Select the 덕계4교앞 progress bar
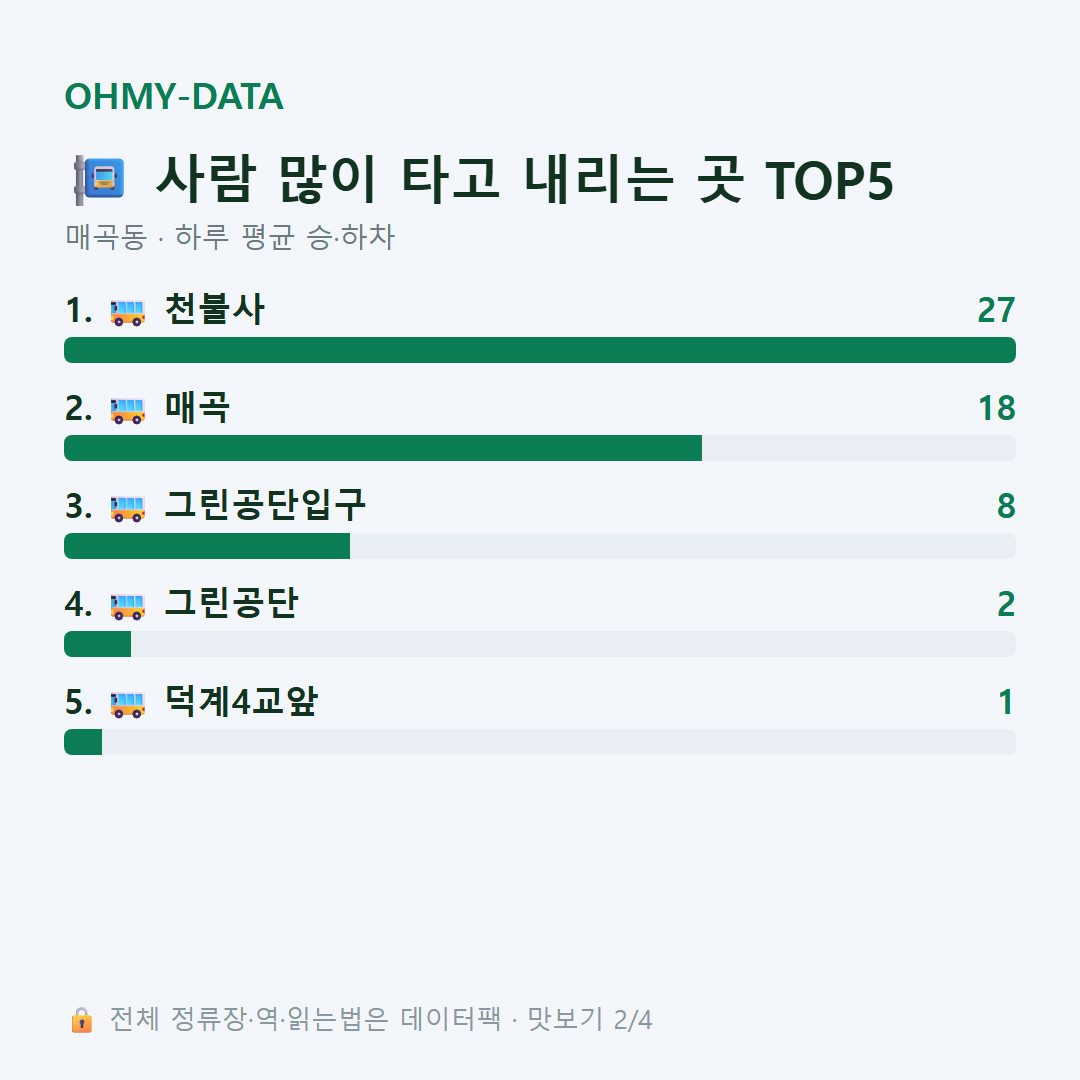Screen dimensions: 1080x1080 540,742
